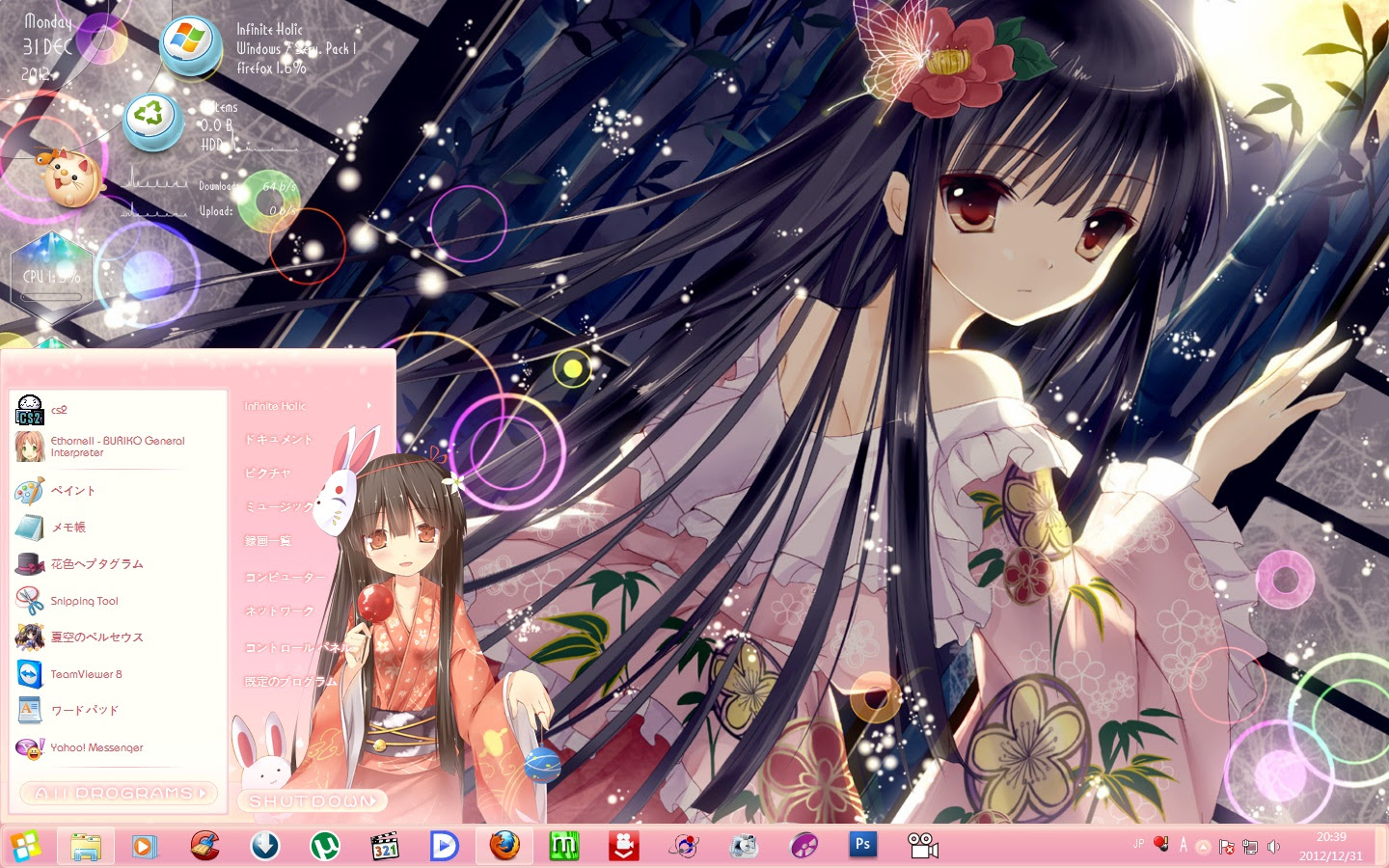This screenshot has height=868, width=1389.
Task: Open the green 'm' app icon on taskbar
Action: [x=564, y=847]
